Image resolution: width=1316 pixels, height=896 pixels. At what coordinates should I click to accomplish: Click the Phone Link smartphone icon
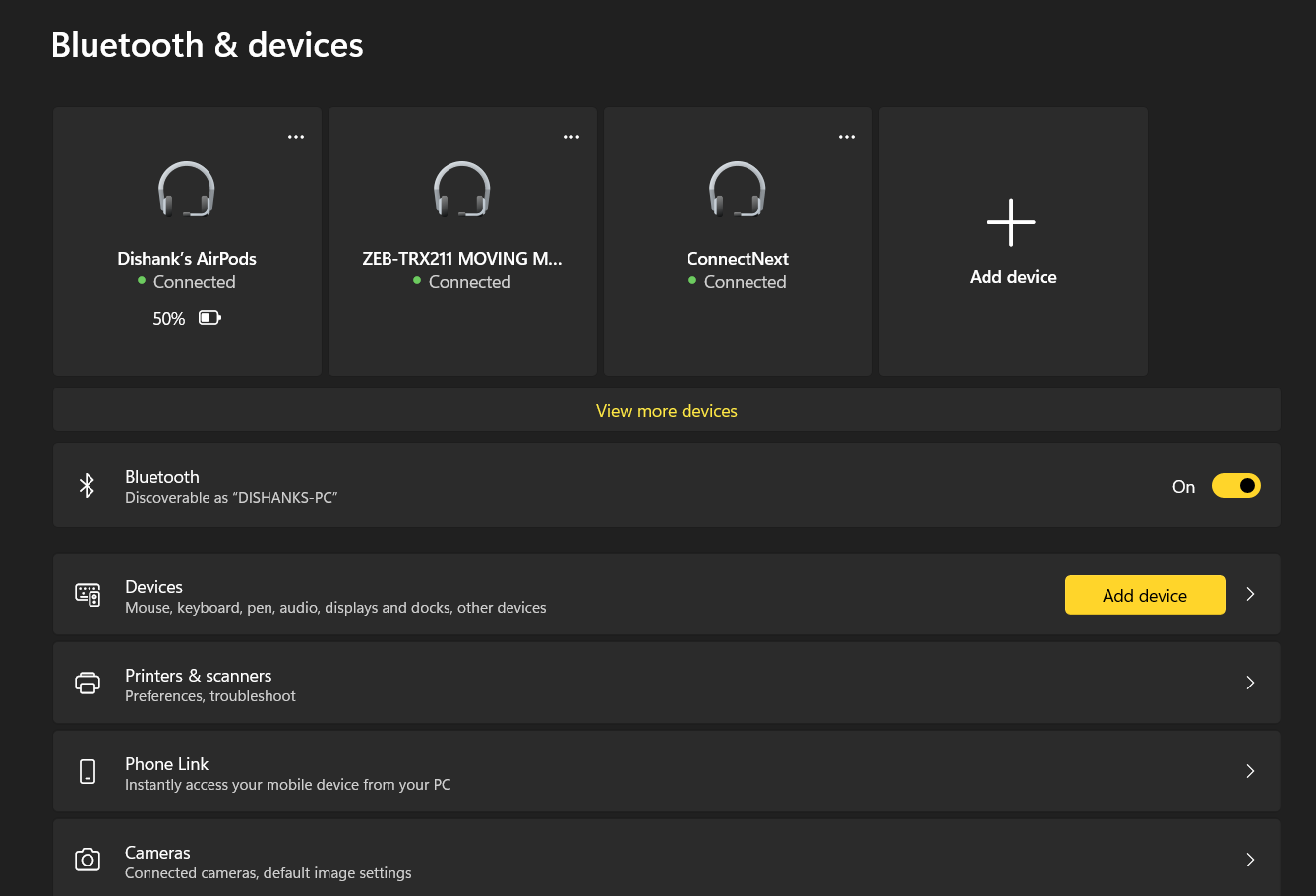point(88,771)
